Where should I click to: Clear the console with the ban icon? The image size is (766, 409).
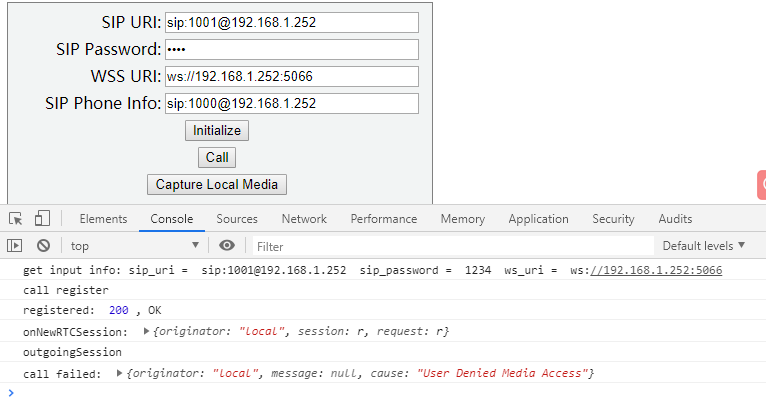(x=43, y=246)
